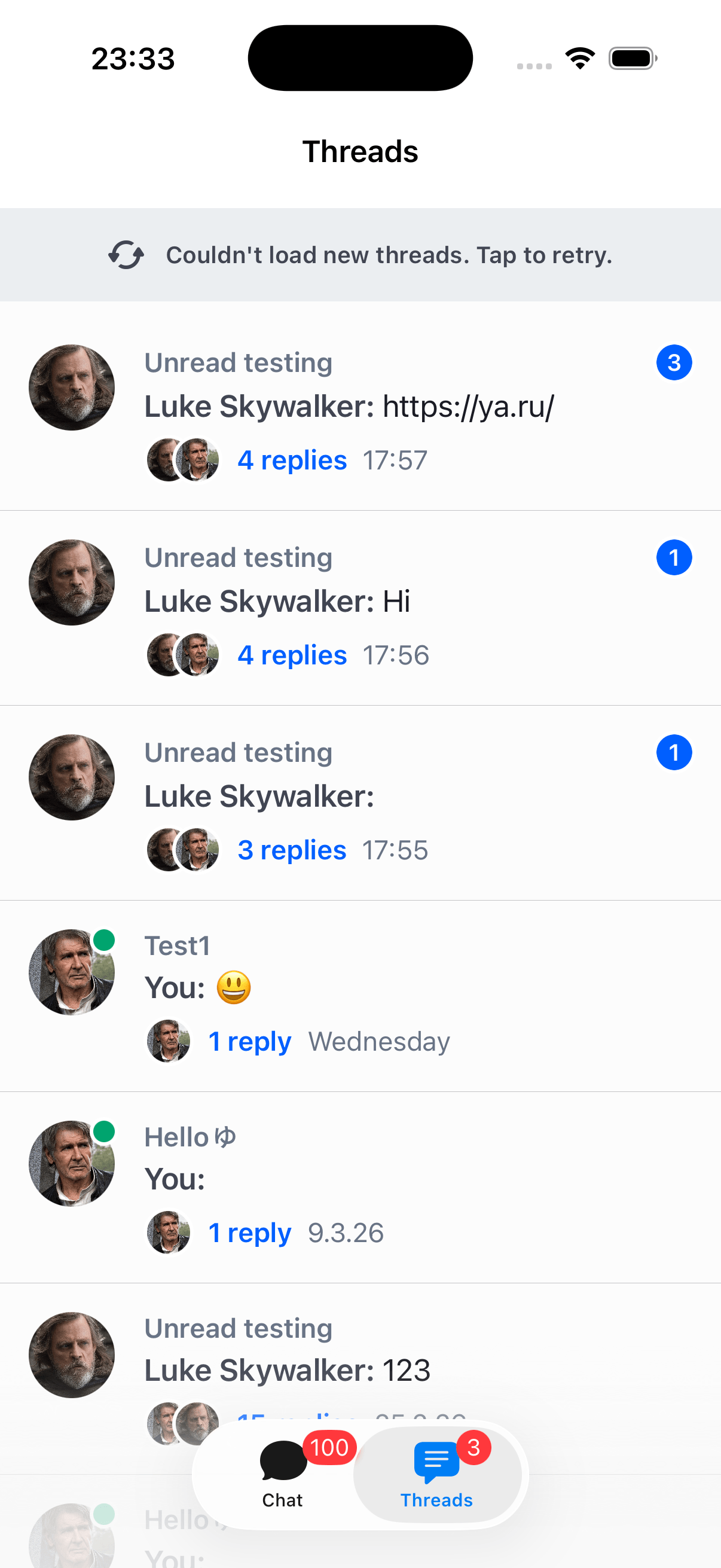Image resolution: width=721 pixels, height=1568 pixels.
Task: Open the "3 replies" link at 17:55
Action: pos(291,850)
